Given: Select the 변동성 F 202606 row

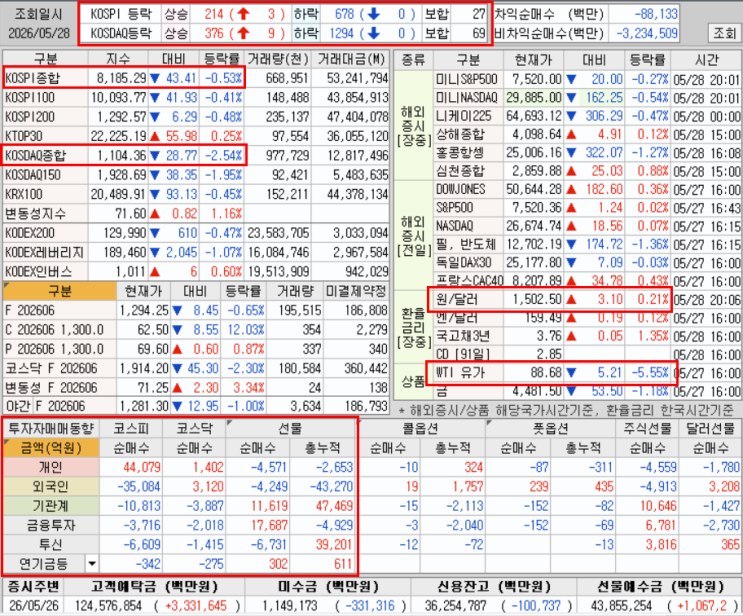Looking at the screenshot, I should pyautogui.click(x=51, y=388).
